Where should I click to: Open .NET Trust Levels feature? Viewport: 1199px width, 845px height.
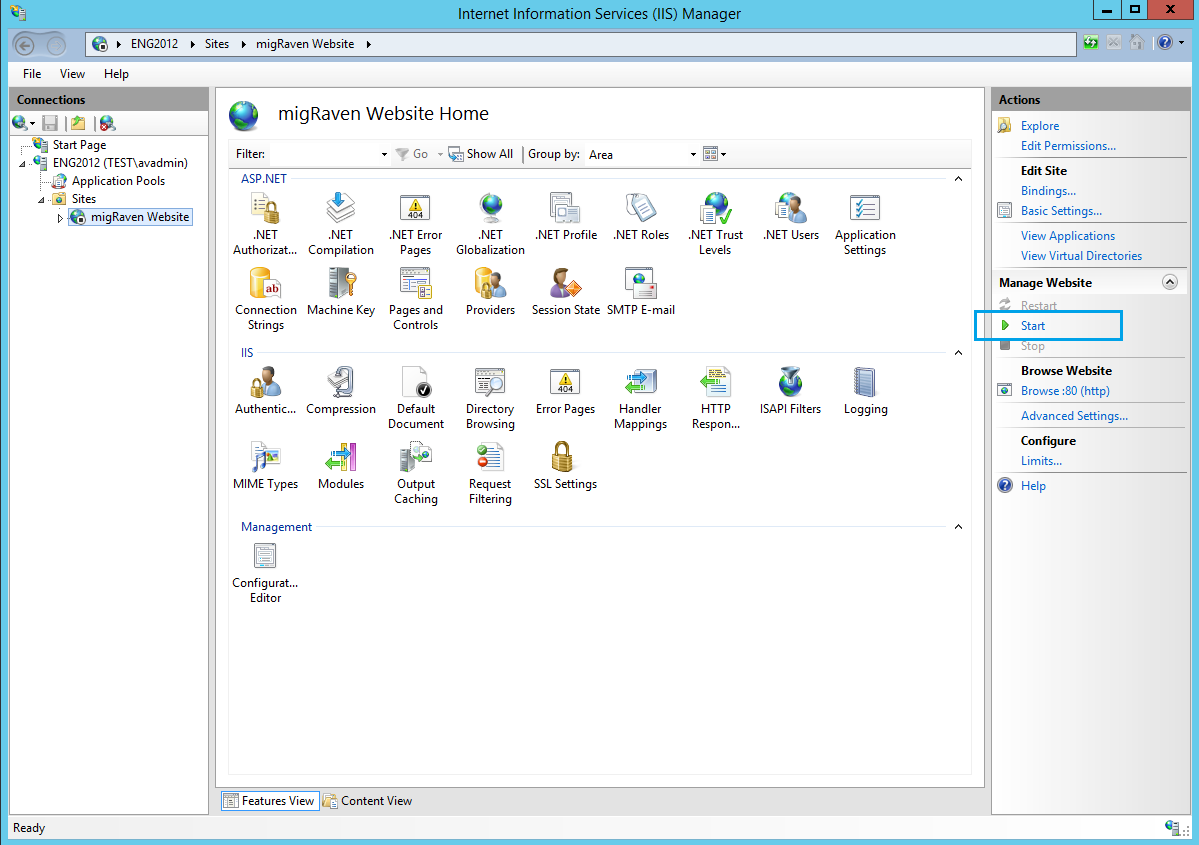[715, 223]
